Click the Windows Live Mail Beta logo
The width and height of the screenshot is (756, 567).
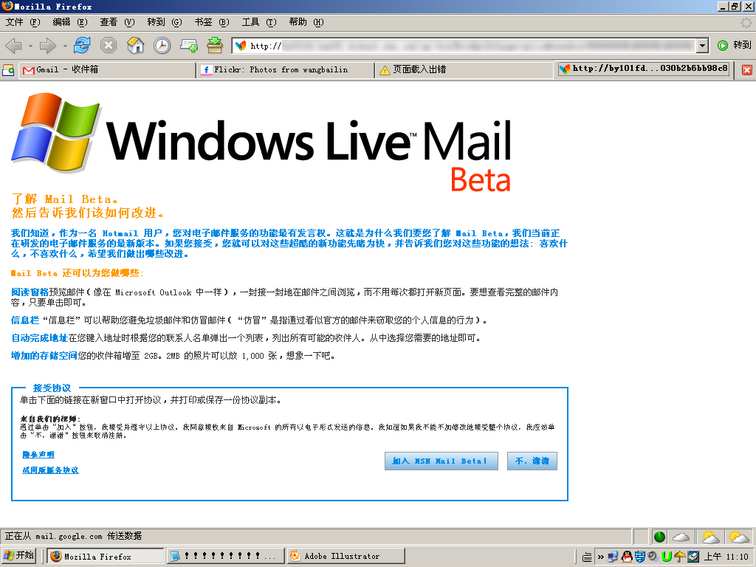261,142
